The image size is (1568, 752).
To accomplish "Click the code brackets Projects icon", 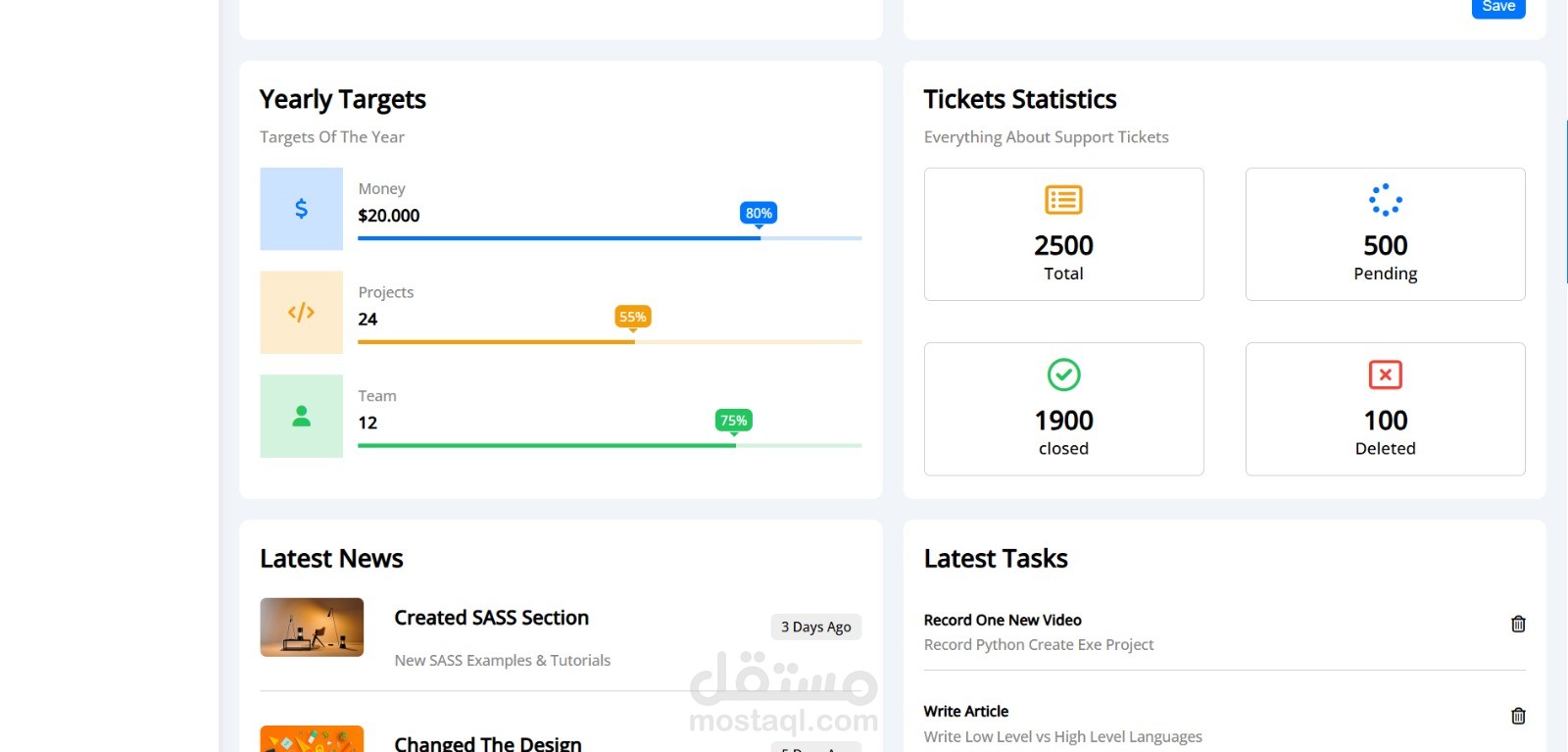I will pyautogui.click(x=301, y=313).
